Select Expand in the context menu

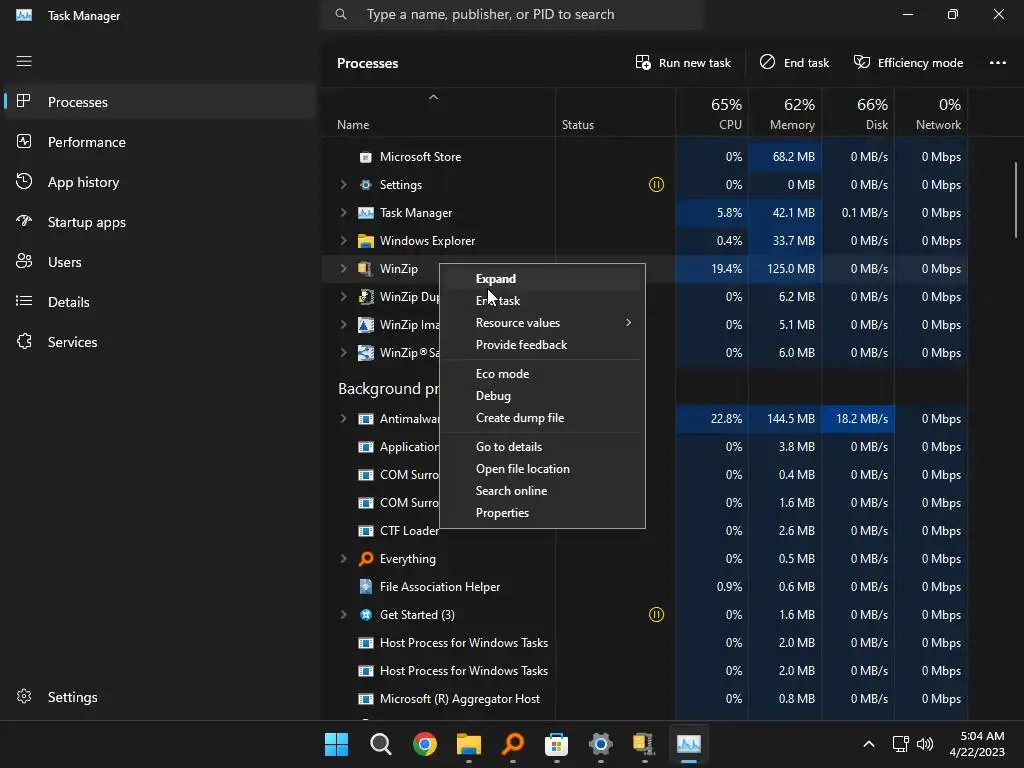coord(542,279)
